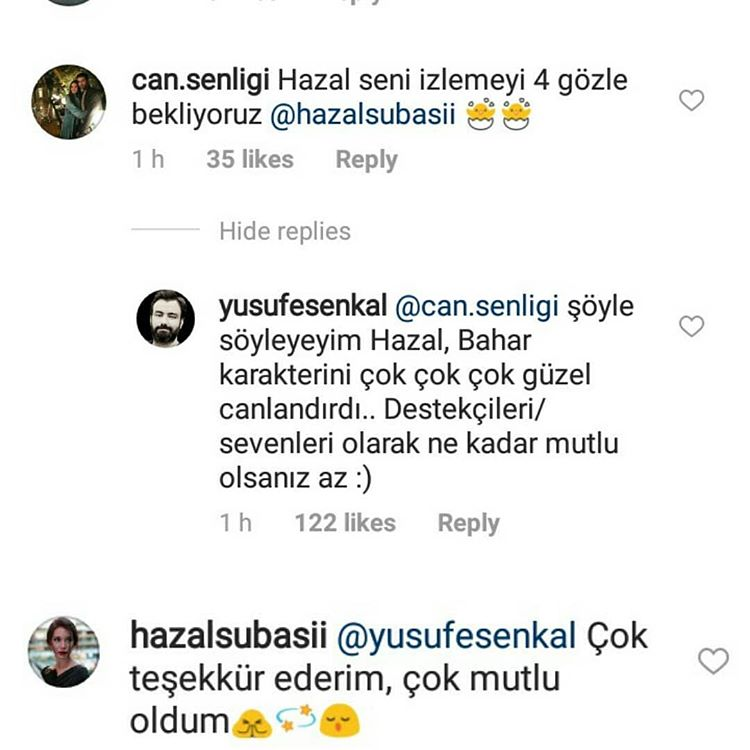Screen dimensions: 750x750
Task: Reply to yusufesenkal's comment
Action: (468, 523)
